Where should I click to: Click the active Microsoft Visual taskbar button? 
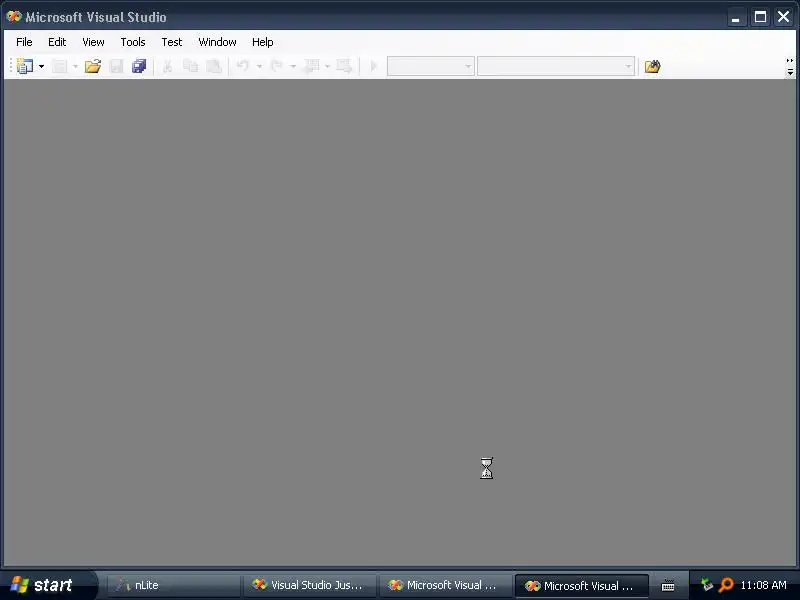coord(582,586)
